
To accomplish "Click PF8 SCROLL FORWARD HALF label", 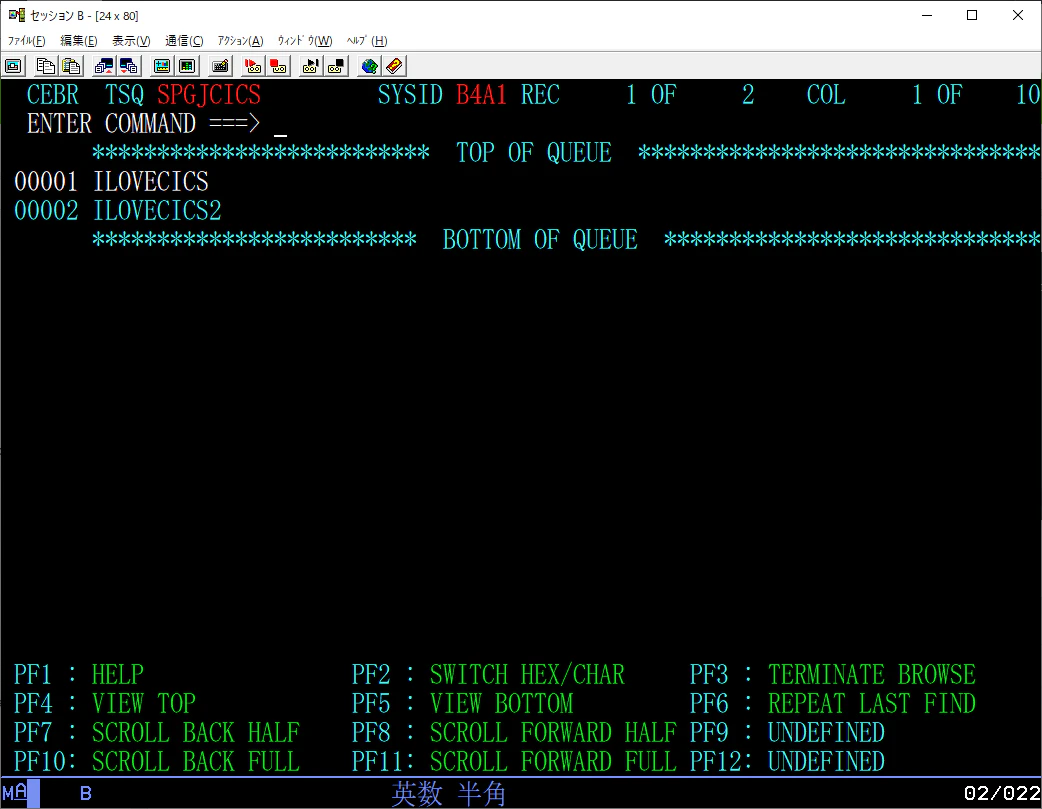I will click(514, 733).
